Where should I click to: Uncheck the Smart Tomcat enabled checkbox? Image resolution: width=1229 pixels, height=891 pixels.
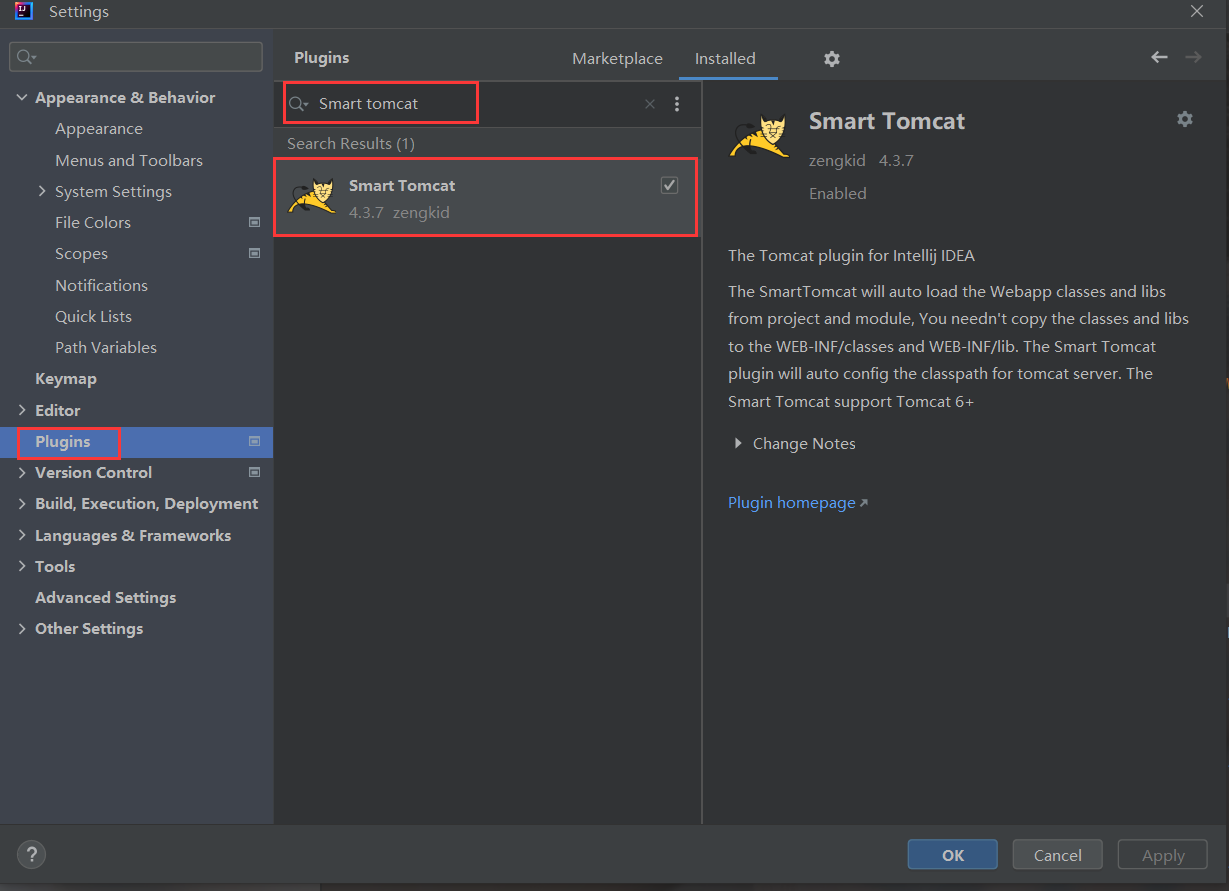click(669, 185)
